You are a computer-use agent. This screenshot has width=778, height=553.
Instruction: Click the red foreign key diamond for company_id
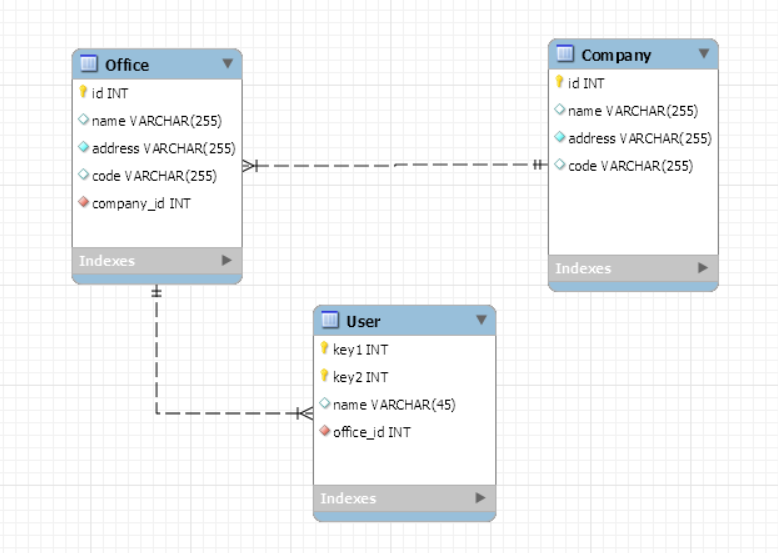click(84, 203)
